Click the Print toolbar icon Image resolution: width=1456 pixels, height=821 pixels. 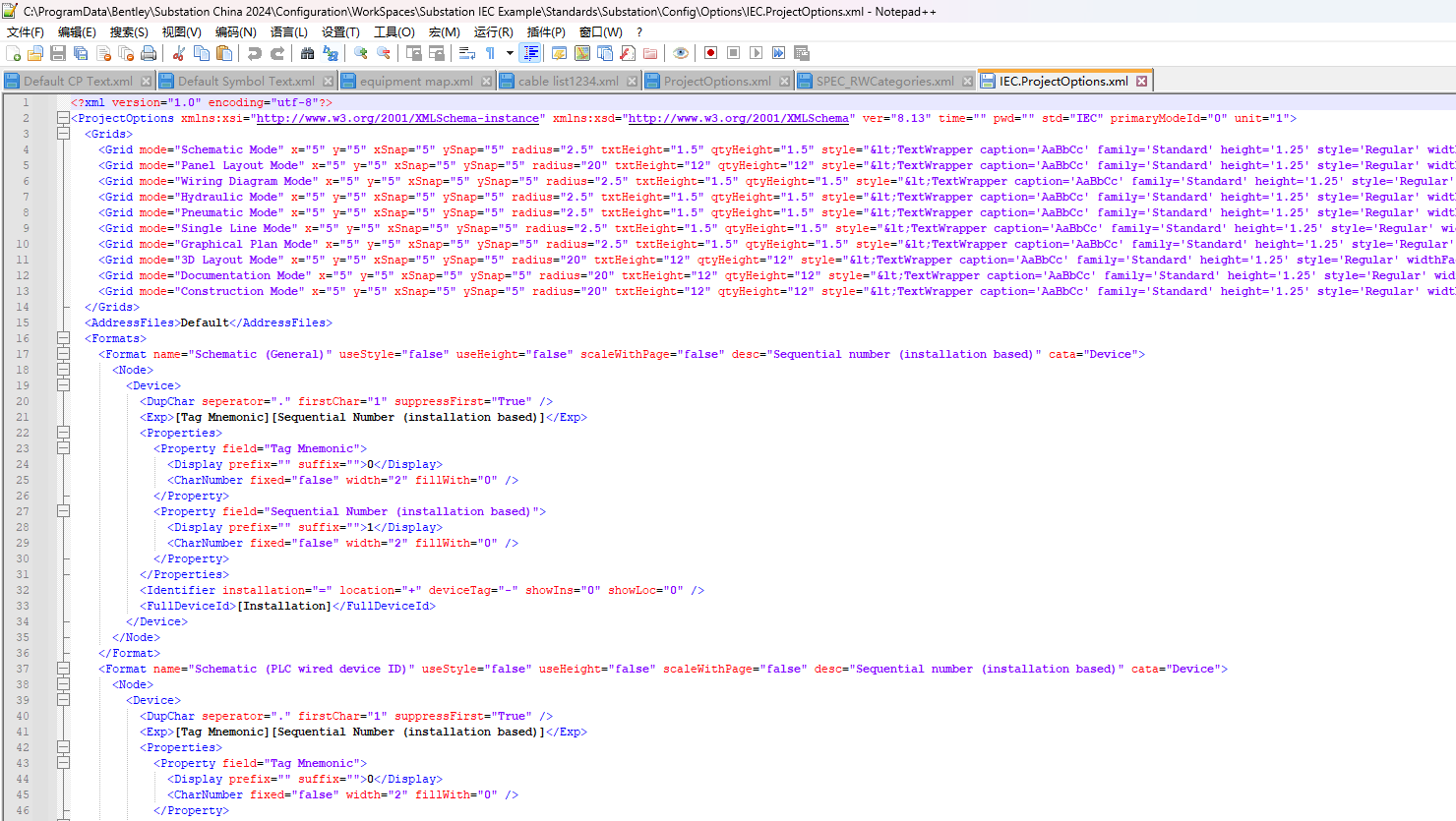point(149,53)
